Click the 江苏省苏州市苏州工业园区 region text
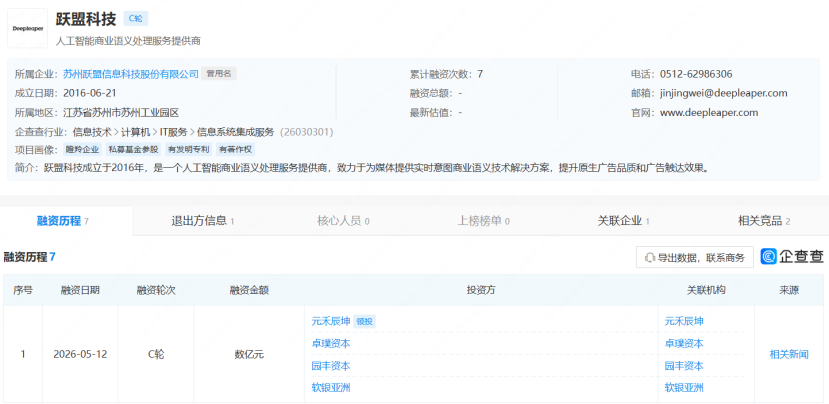This screenshot has width=829, height=404. click(x=121, y=112)
